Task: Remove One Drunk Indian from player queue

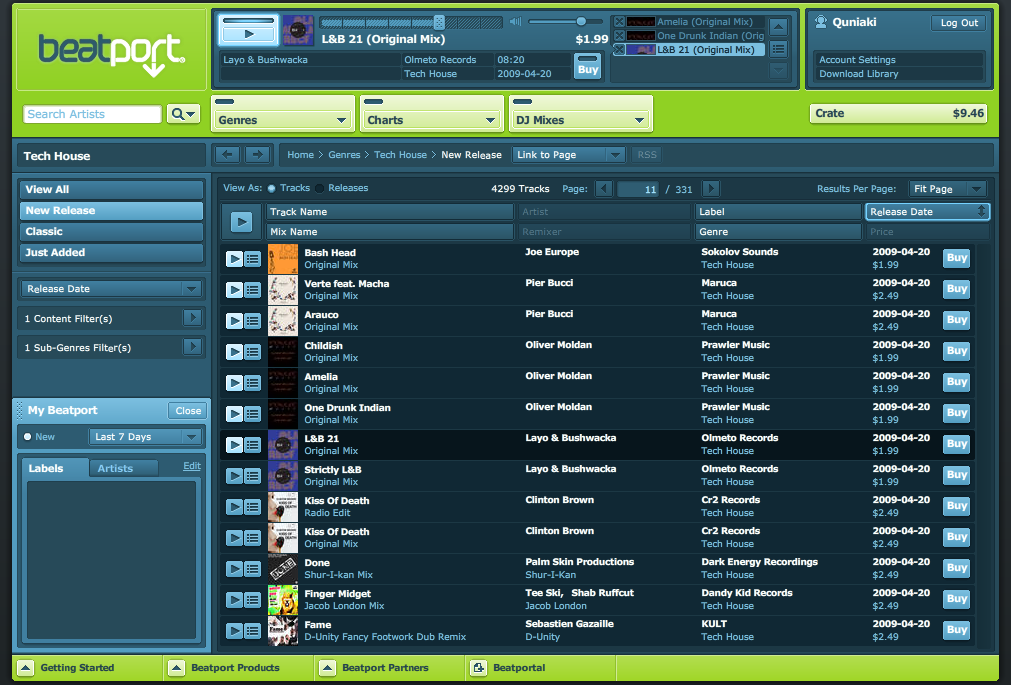Action: [x=619, y=35]
